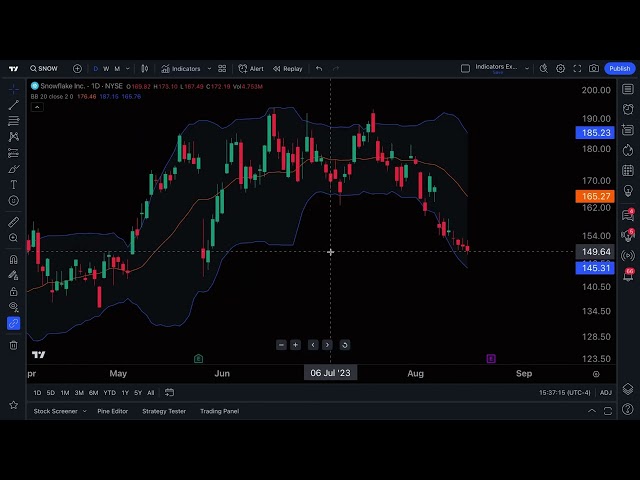Image resolution: width=640 pixels, height=480 pixels.
Task: Open go to date calendar icon
Action: pyautogui.click(x=169, y=393)
